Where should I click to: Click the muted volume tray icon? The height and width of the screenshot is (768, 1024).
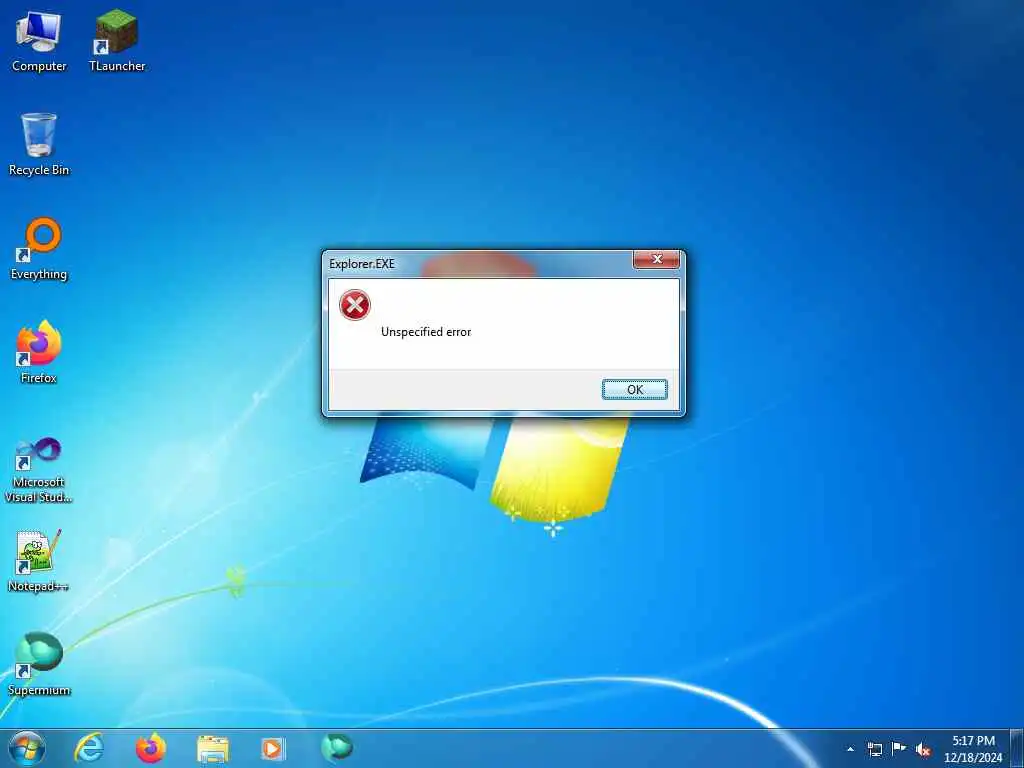pyautogui.click(x=923, y=749)
